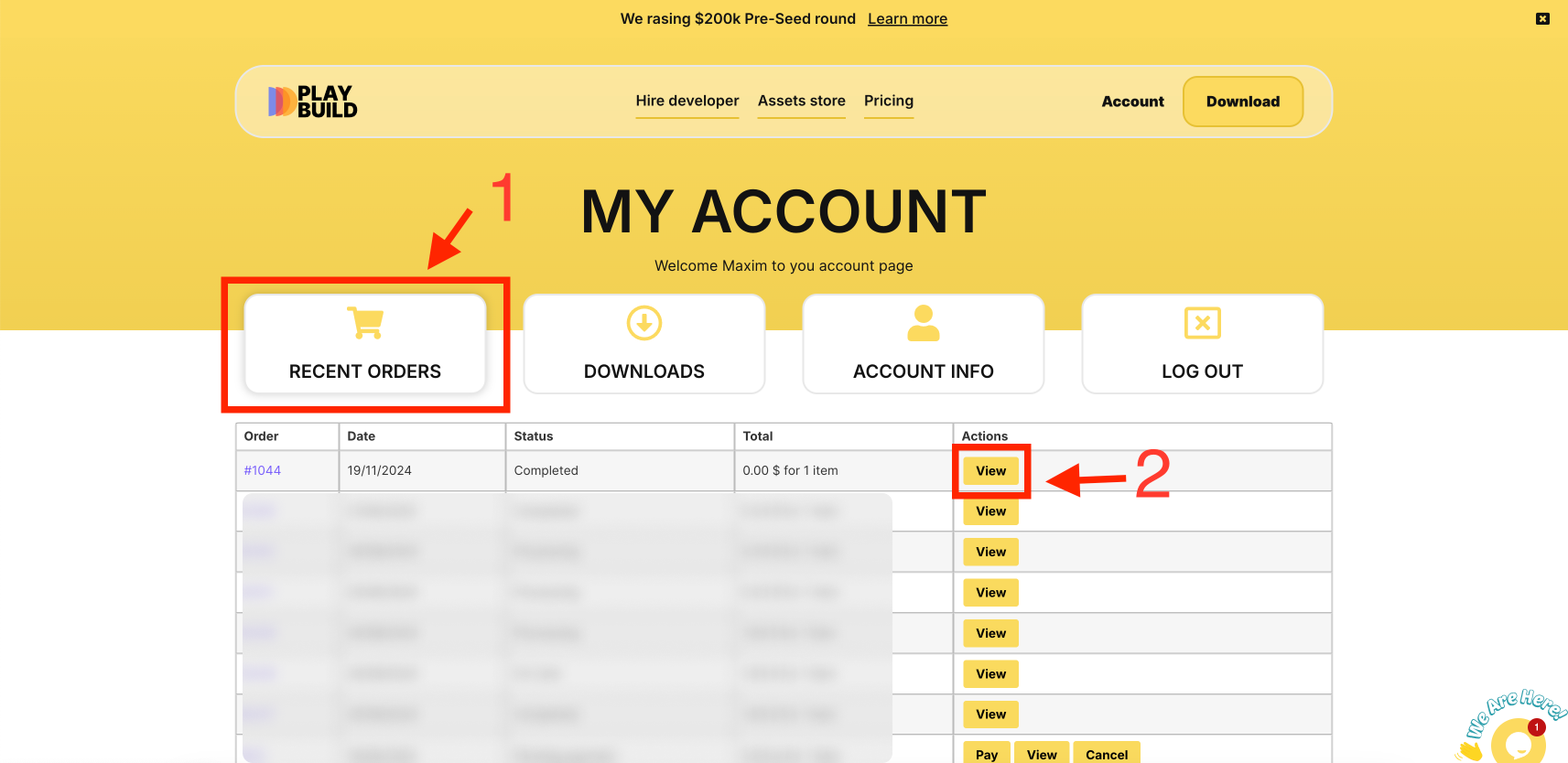This screenshot has height=763, width=1568.
Task: Click the PlayBuild logo
Action: (312, 102)
